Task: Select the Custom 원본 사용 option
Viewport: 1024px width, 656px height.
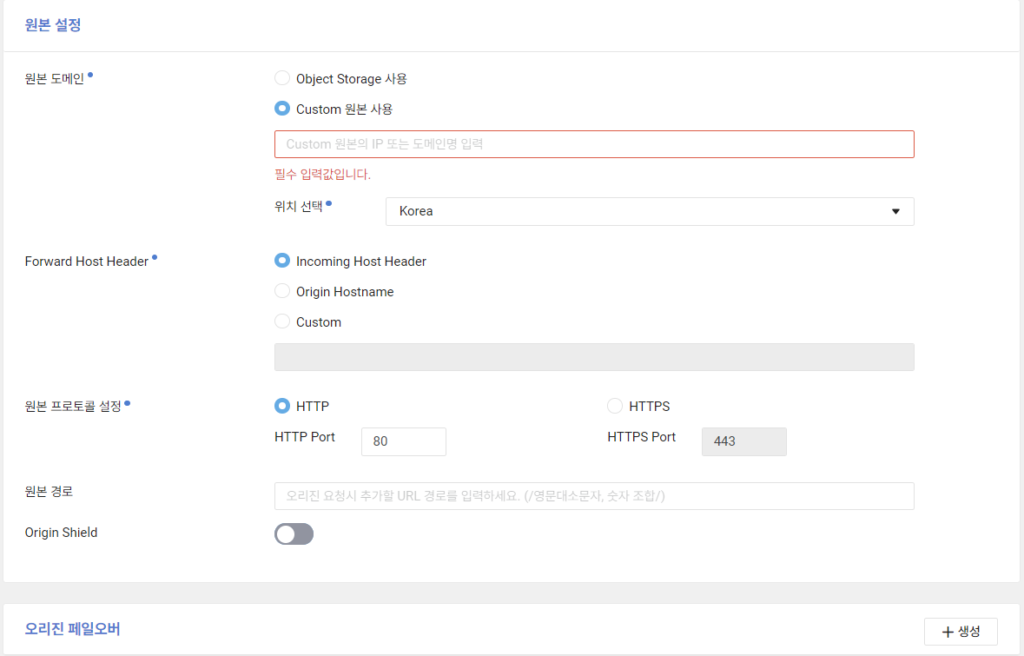Action: (x=282, y=109)
